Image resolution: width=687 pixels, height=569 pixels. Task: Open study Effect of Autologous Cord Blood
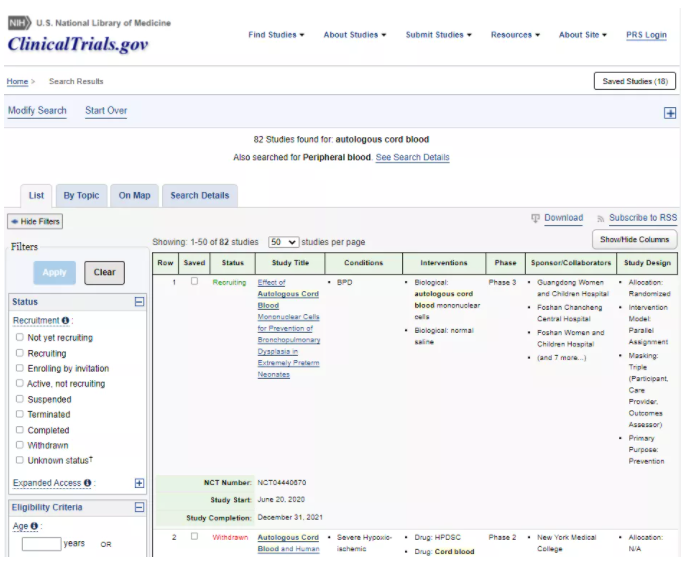[x=288, y=329]
